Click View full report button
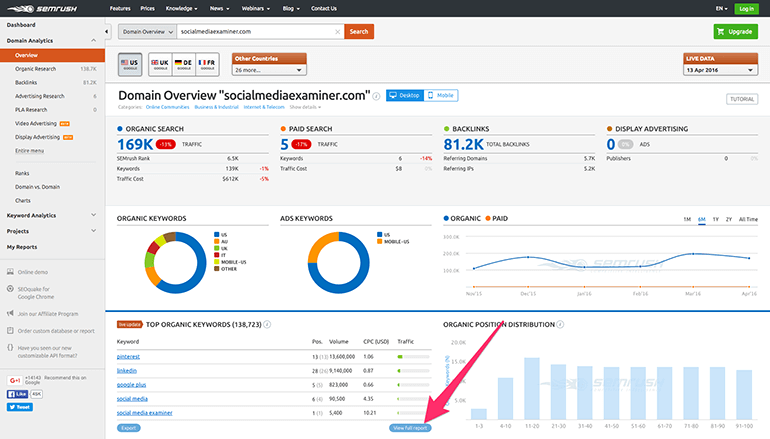770x439 pixels. tap(410, 428)
